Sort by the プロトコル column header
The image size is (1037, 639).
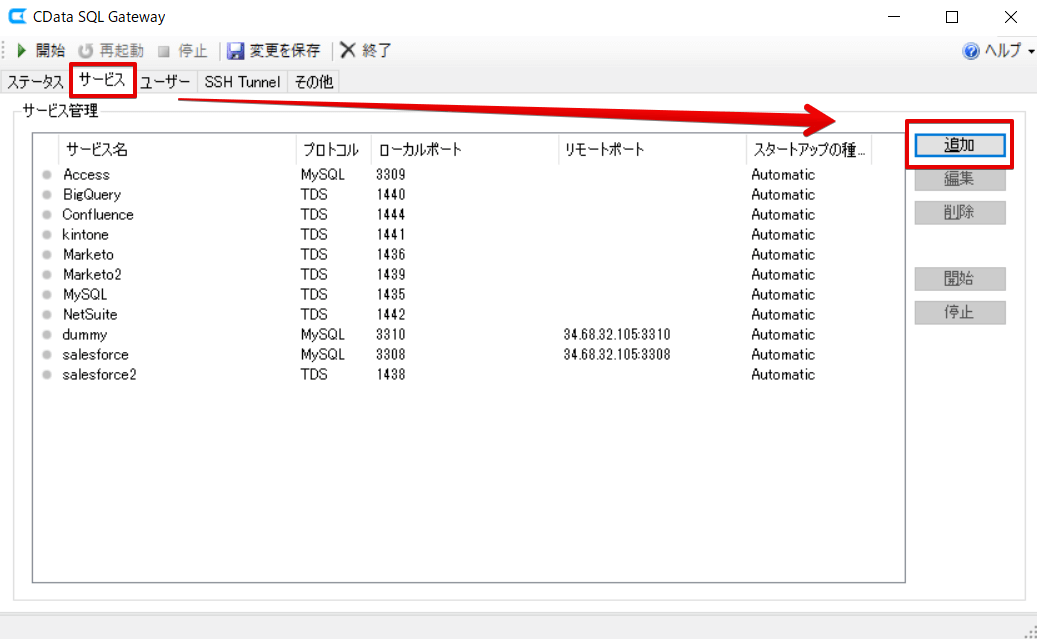coord(333,149)
